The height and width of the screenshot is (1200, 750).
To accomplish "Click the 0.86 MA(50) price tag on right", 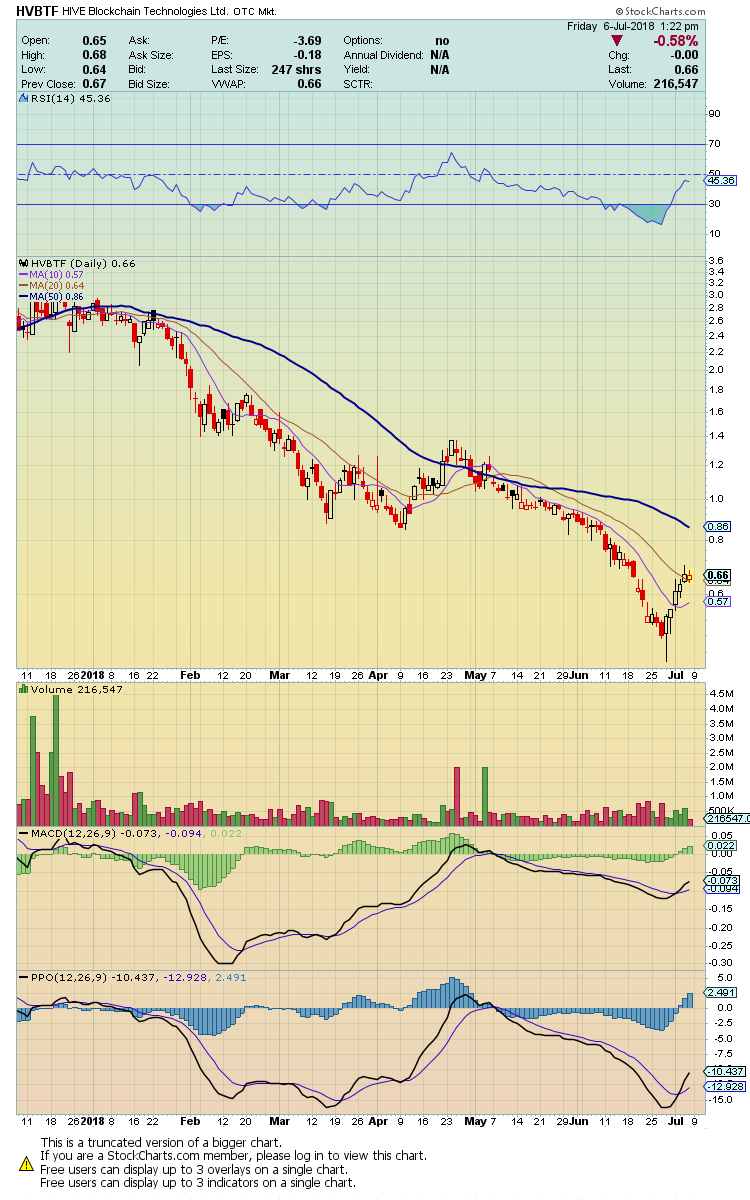I will (x=717, y=526).
